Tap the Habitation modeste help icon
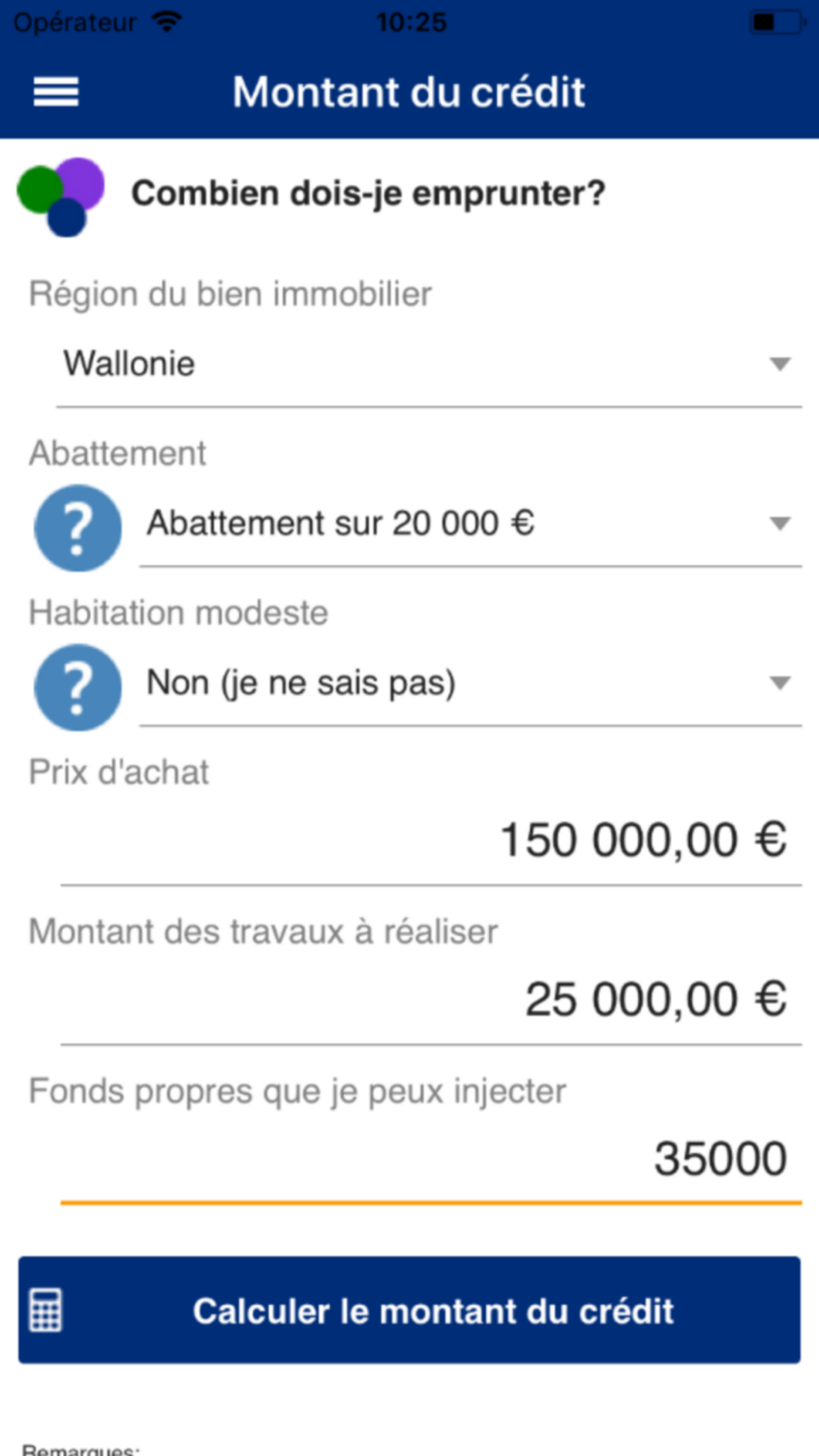 [78, 688]
